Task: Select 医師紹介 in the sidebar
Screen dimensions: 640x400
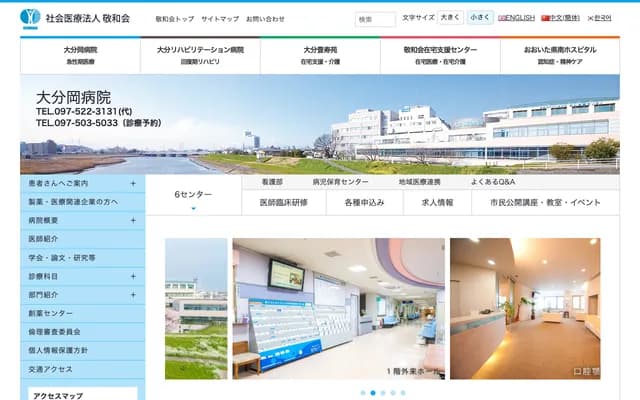Action: coord(82,239)
